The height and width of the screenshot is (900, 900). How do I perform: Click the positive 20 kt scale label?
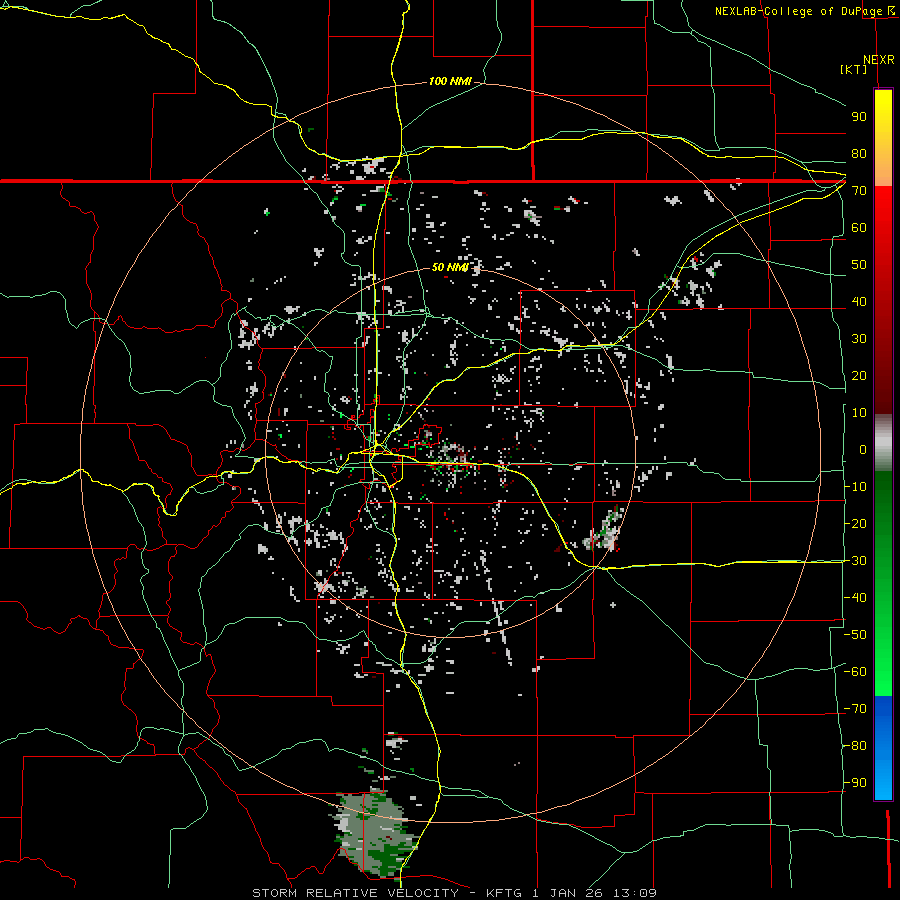(x=859, y=376)
